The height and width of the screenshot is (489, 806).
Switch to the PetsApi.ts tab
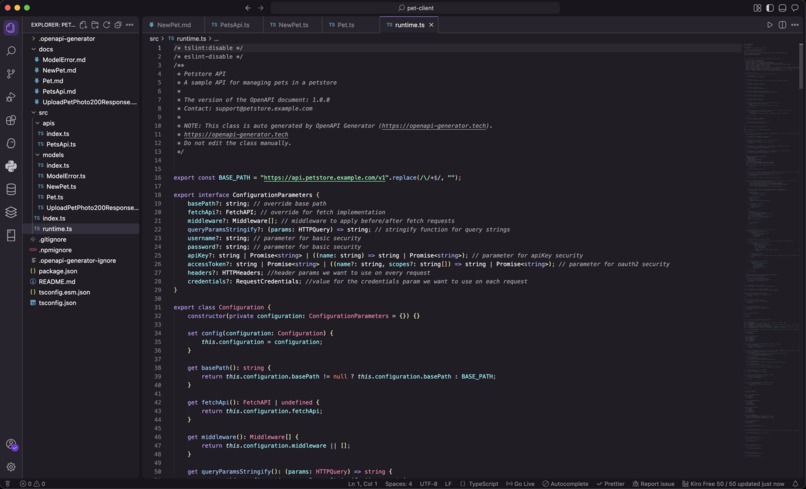[234, 25]
